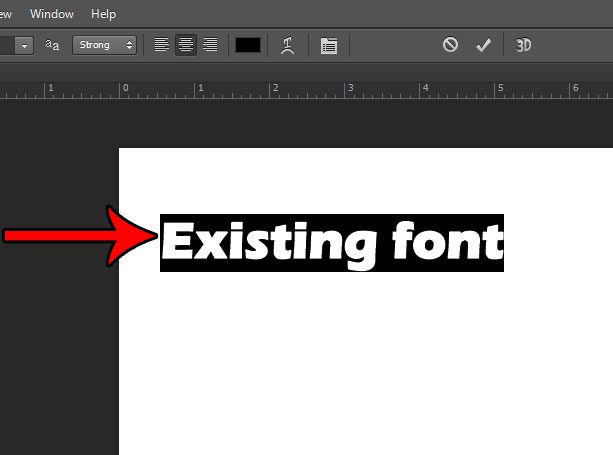Left align the text
Viewport: 613px width, 455px height.
pos(161,45)
